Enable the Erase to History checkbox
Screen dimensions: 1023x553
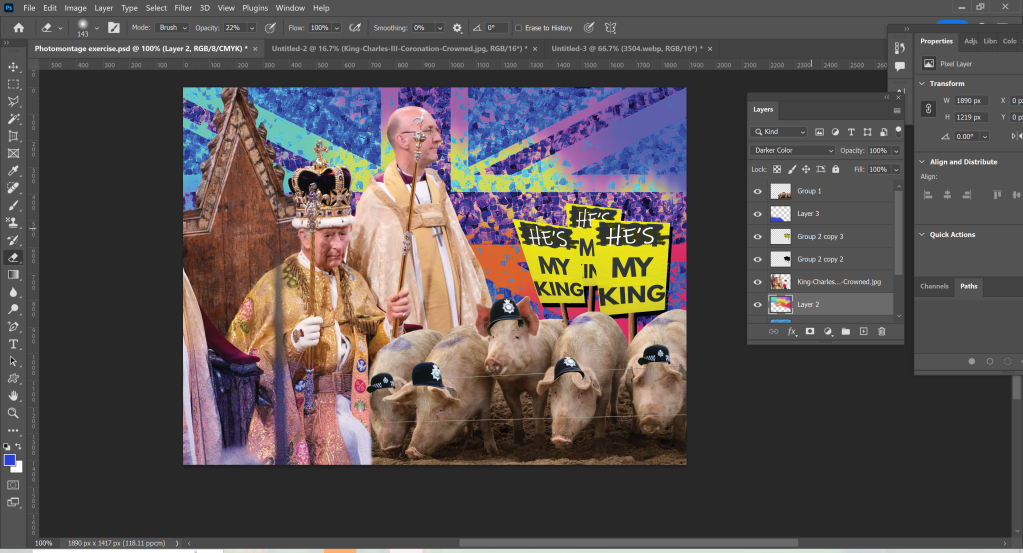(x=518, y=28)
